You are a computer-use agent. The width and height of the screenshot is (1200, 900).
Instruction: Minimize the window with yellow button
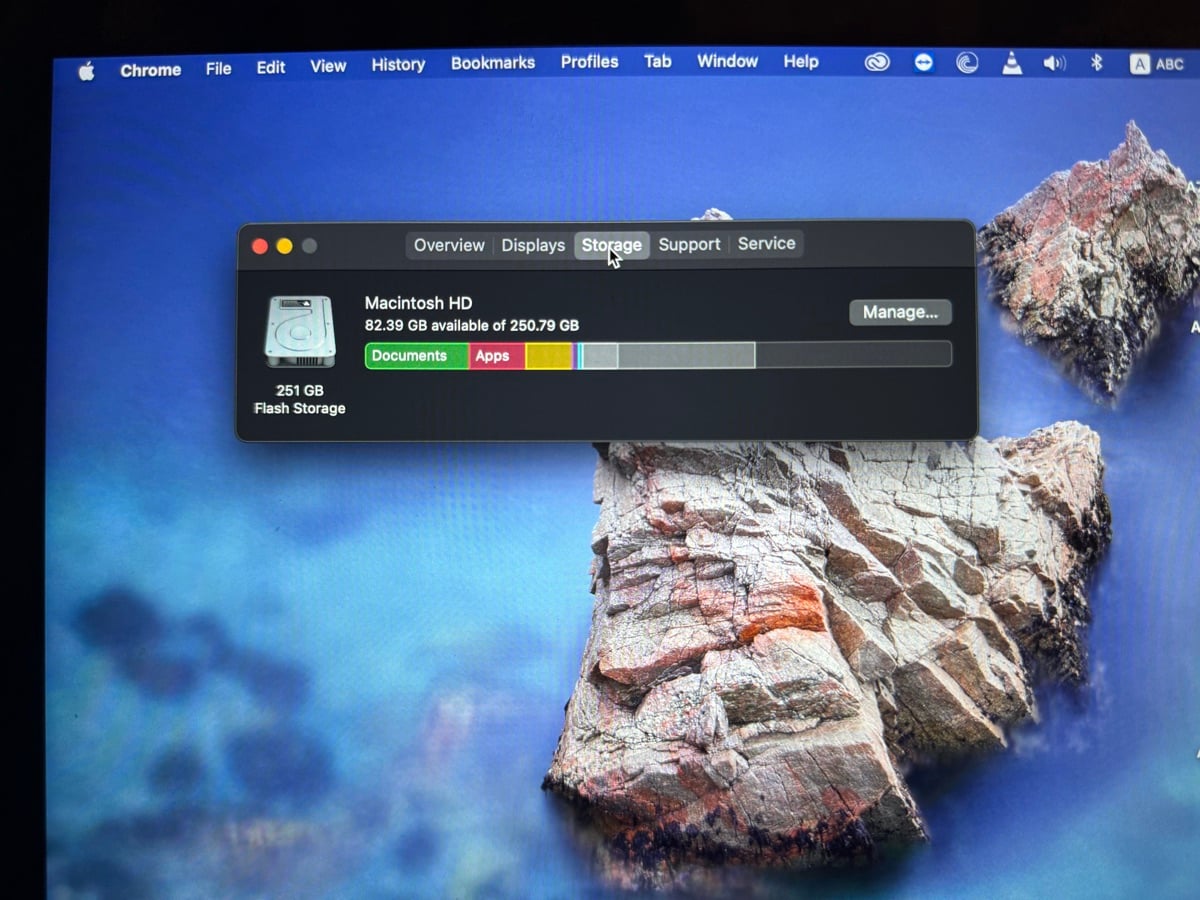pyautogui.click(x=284, y=246)
